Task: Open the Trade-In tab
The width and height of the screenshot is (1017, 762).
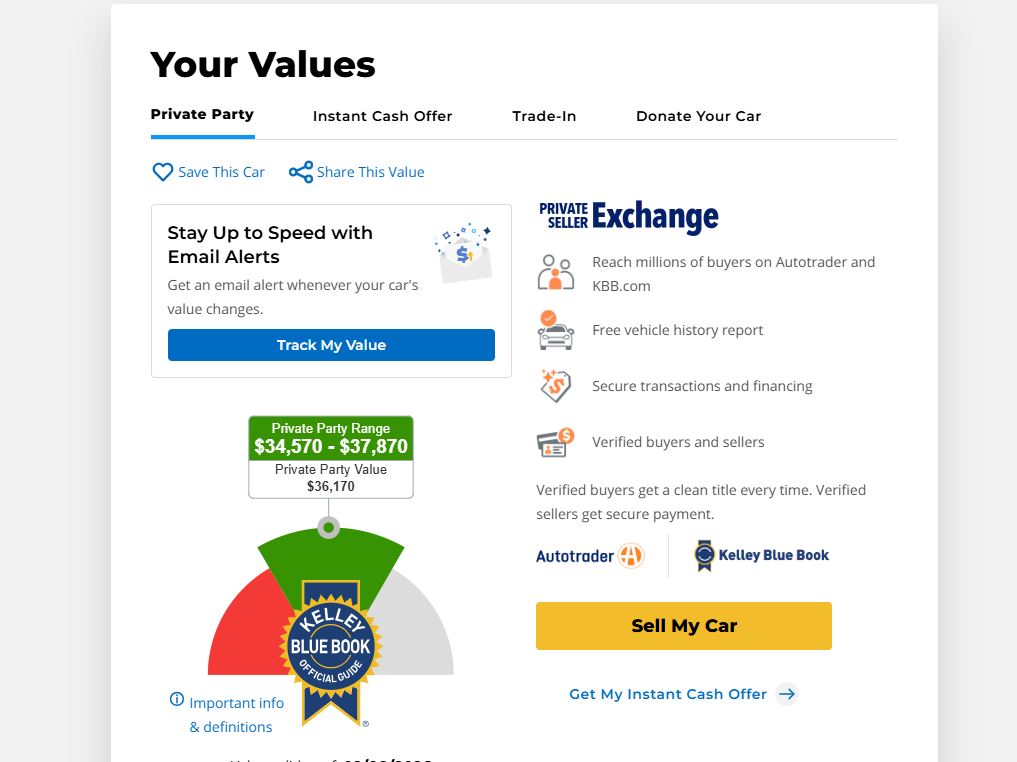Action: (544, 116)
